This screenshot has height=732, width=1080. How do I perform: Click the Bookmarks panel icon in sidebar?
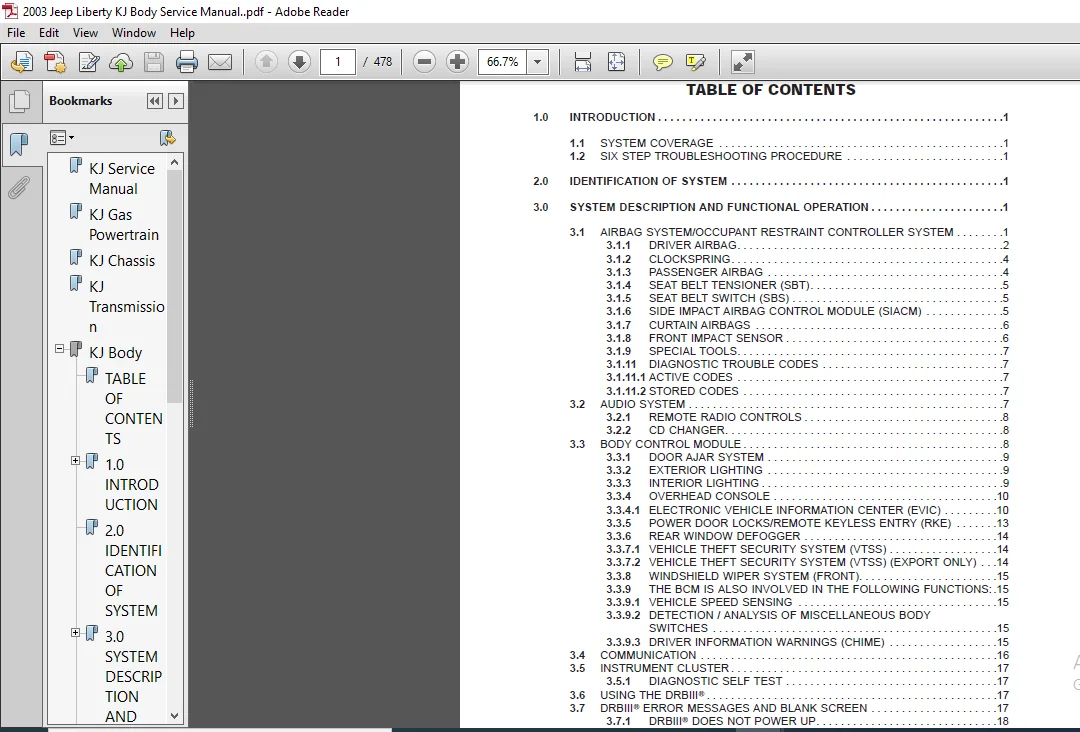click(19, 145)
